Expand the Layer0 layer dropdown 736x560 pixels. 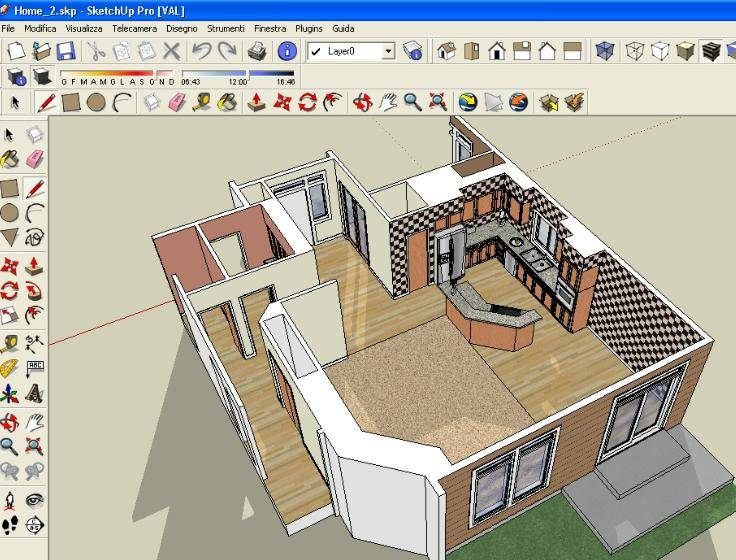[x=386, y=51]
